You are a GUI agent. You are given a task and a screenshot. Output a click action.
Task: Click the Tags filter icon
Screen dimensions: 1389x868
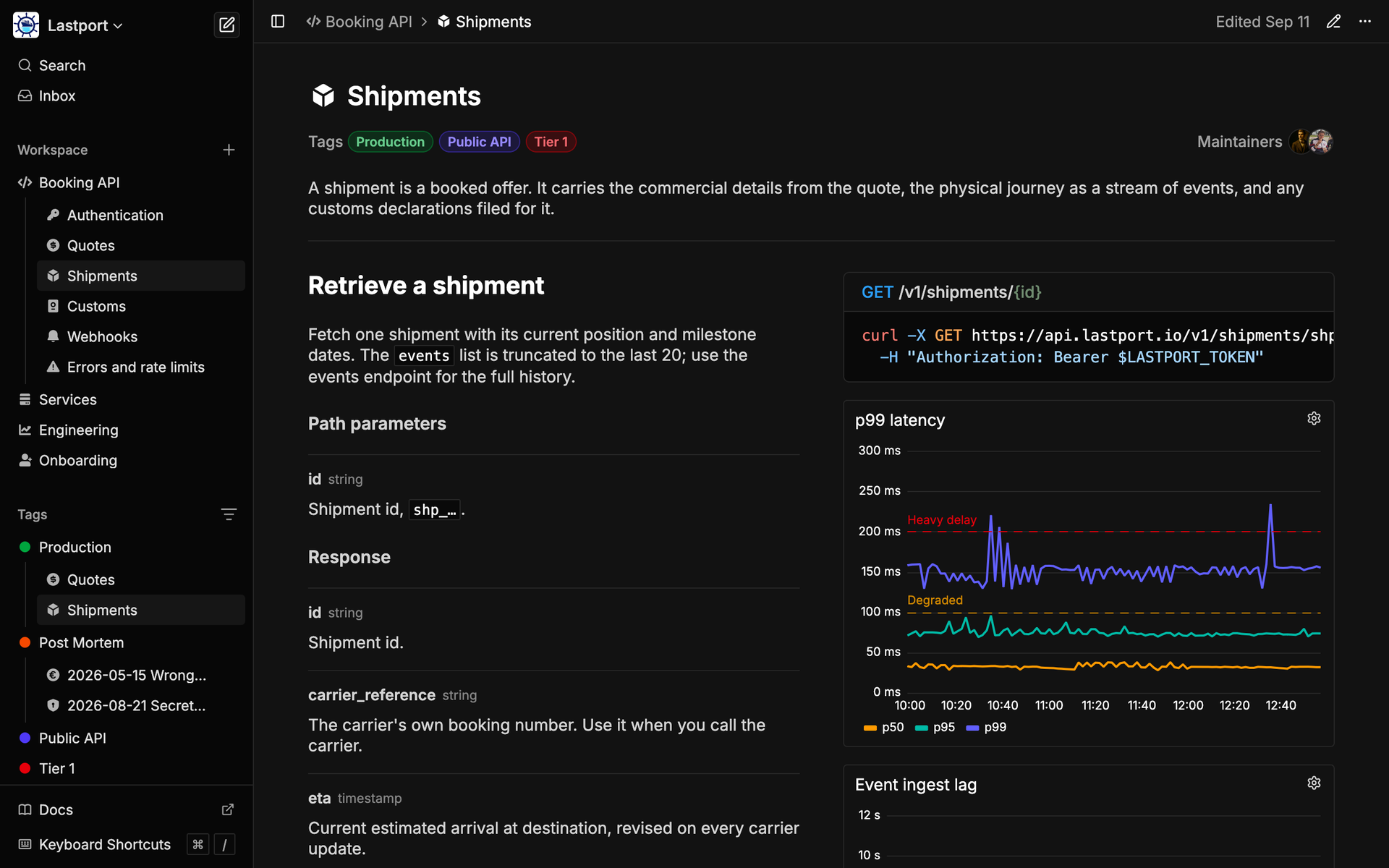pos(229,514)
